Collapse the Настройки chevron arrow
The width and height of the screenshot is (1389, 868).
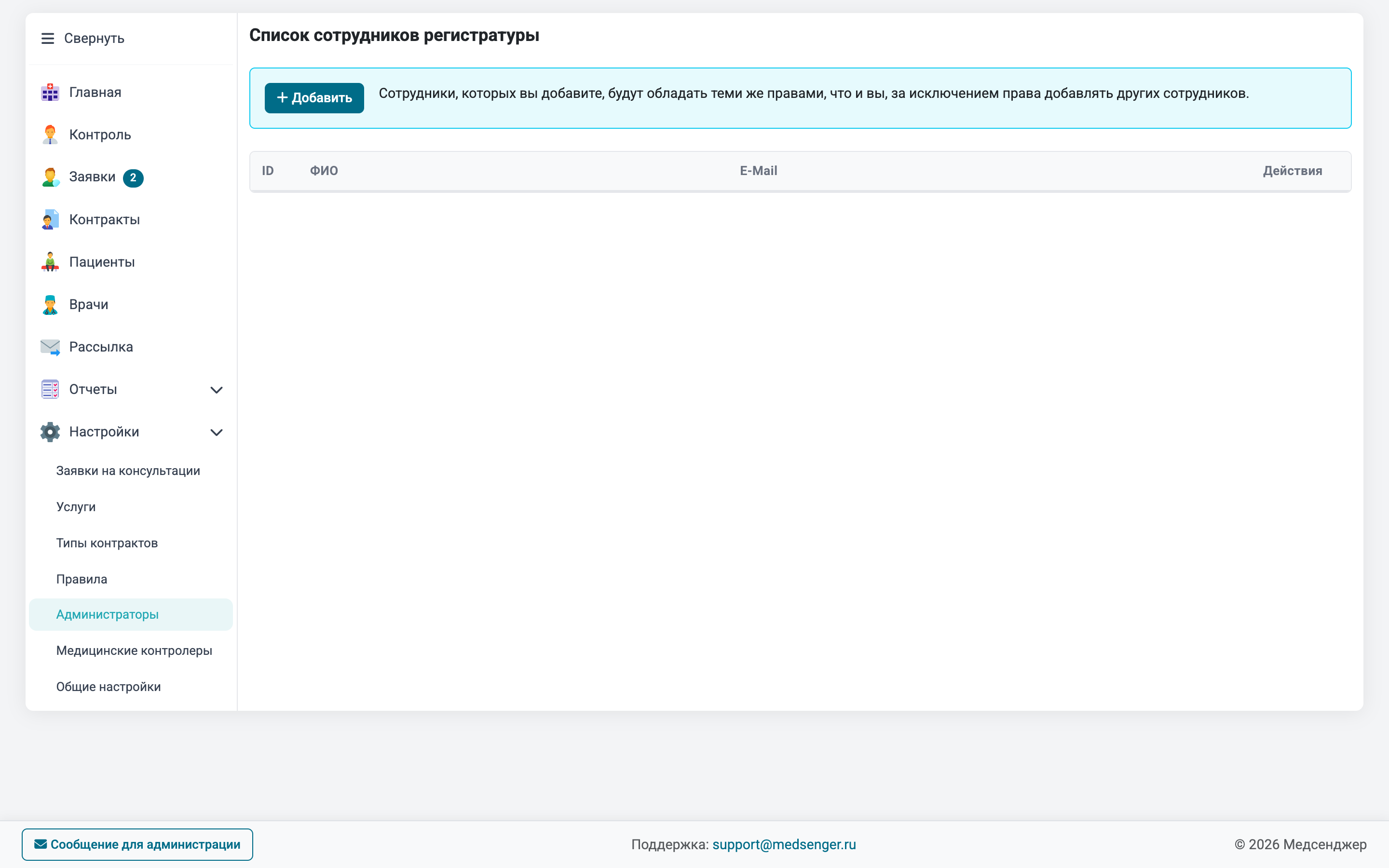(x=217, y=433)
